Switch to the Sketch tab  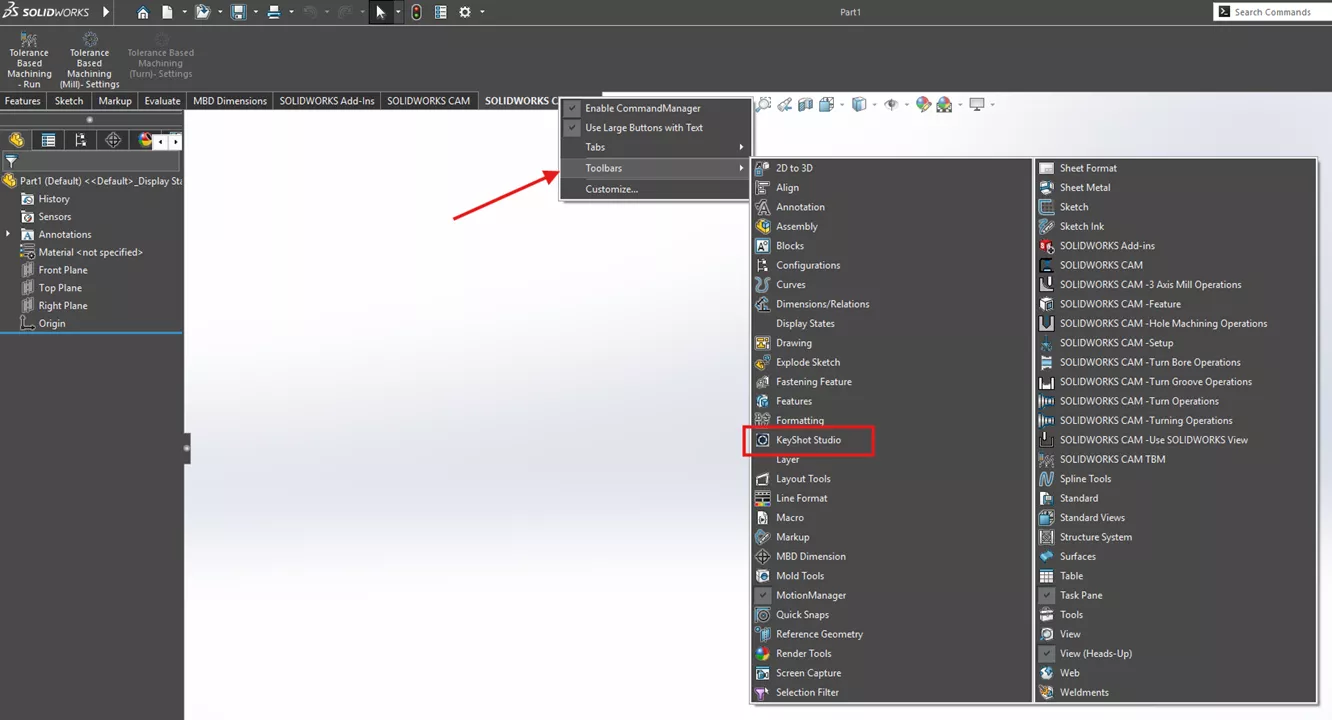pyautogui.click(x=69, y=101)
